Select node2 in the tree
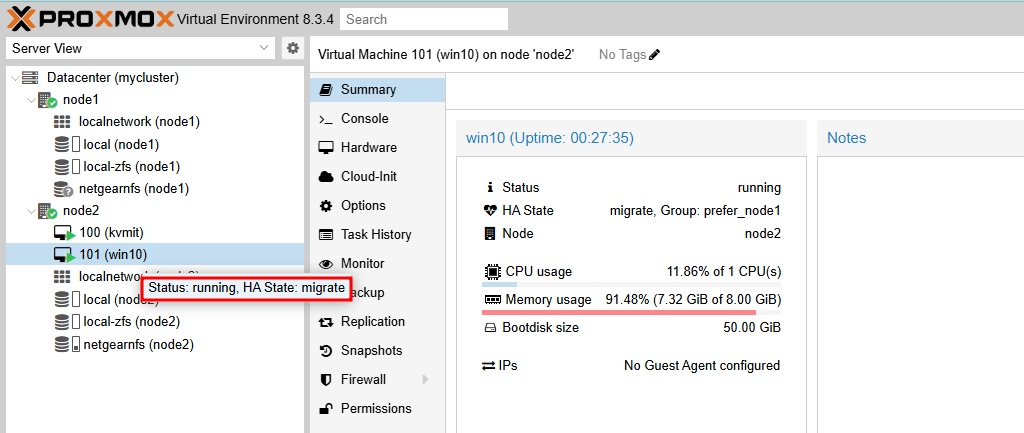This screenshot has height=433, width=1024. (81, 211)
